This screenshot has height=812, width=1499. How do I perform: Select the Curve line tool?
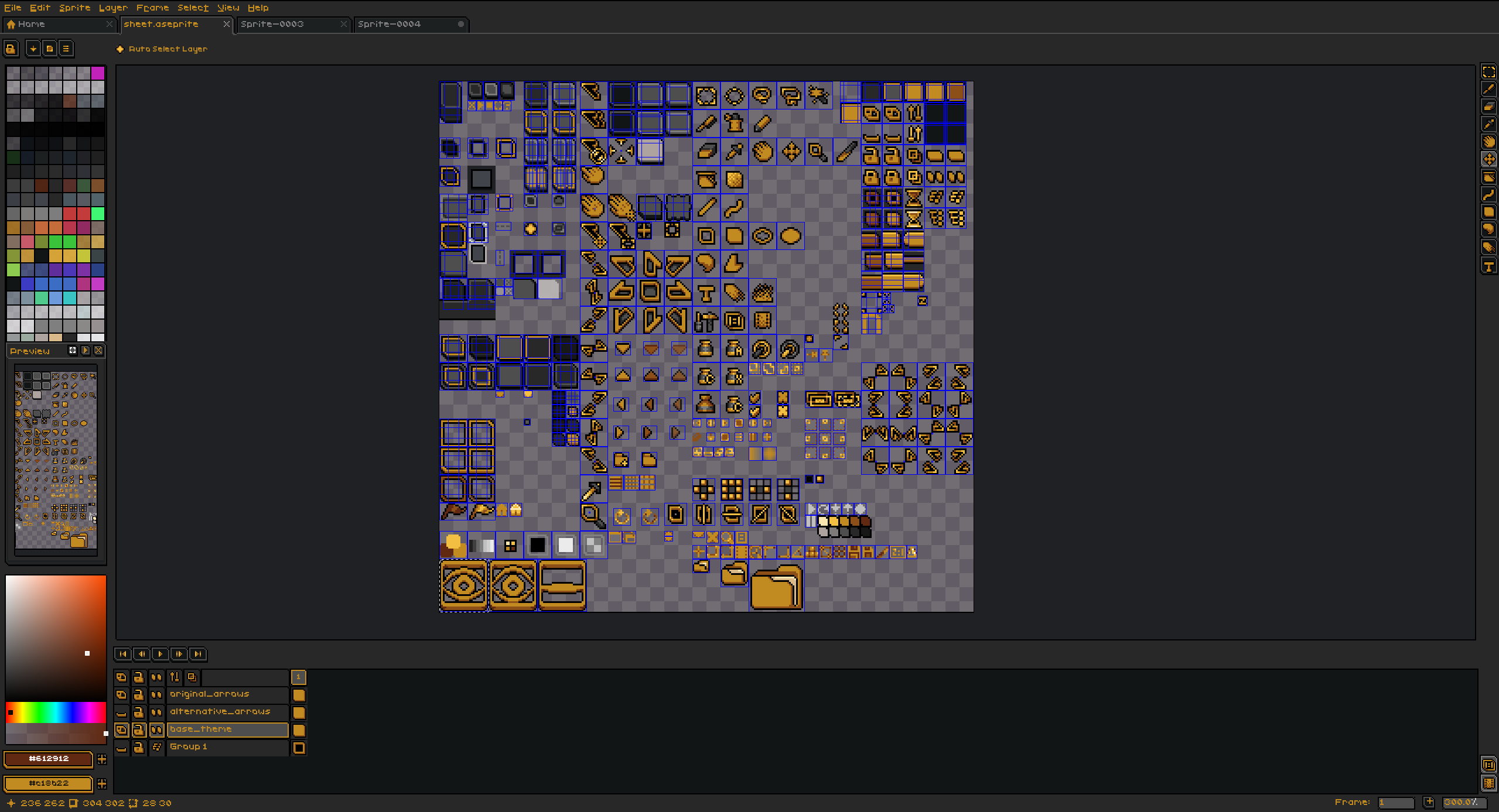click(x=1488, y=195)
